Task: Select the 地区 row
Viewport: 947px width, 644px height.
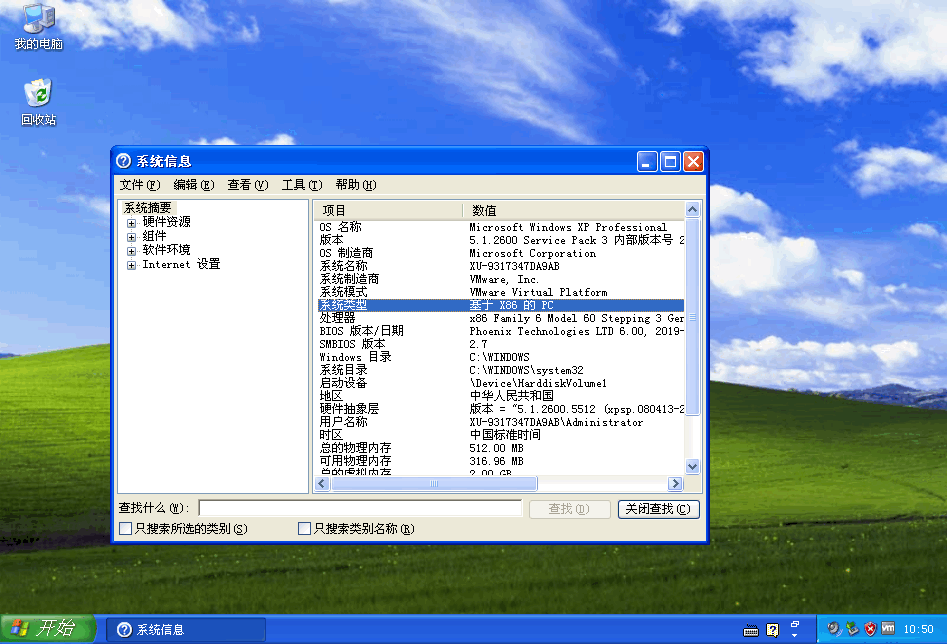Action: pyautogui.click(x=501, y=396)
